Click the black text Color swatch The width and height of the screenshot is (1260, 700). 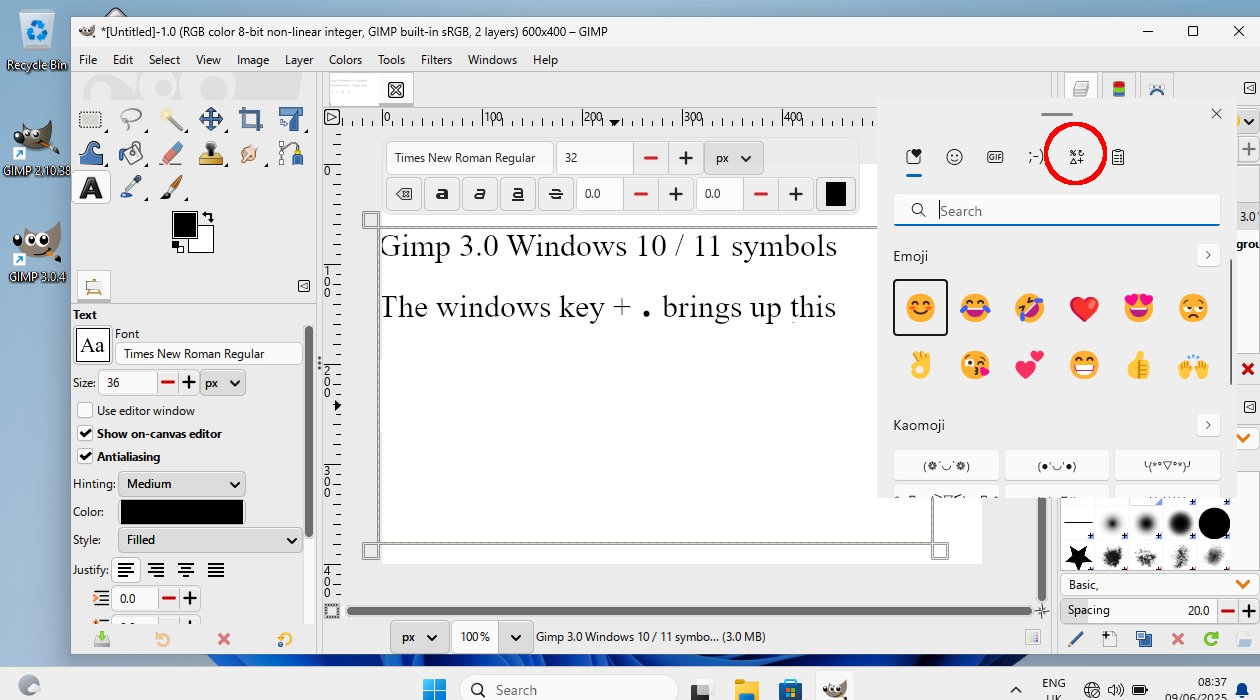(182, 512)
